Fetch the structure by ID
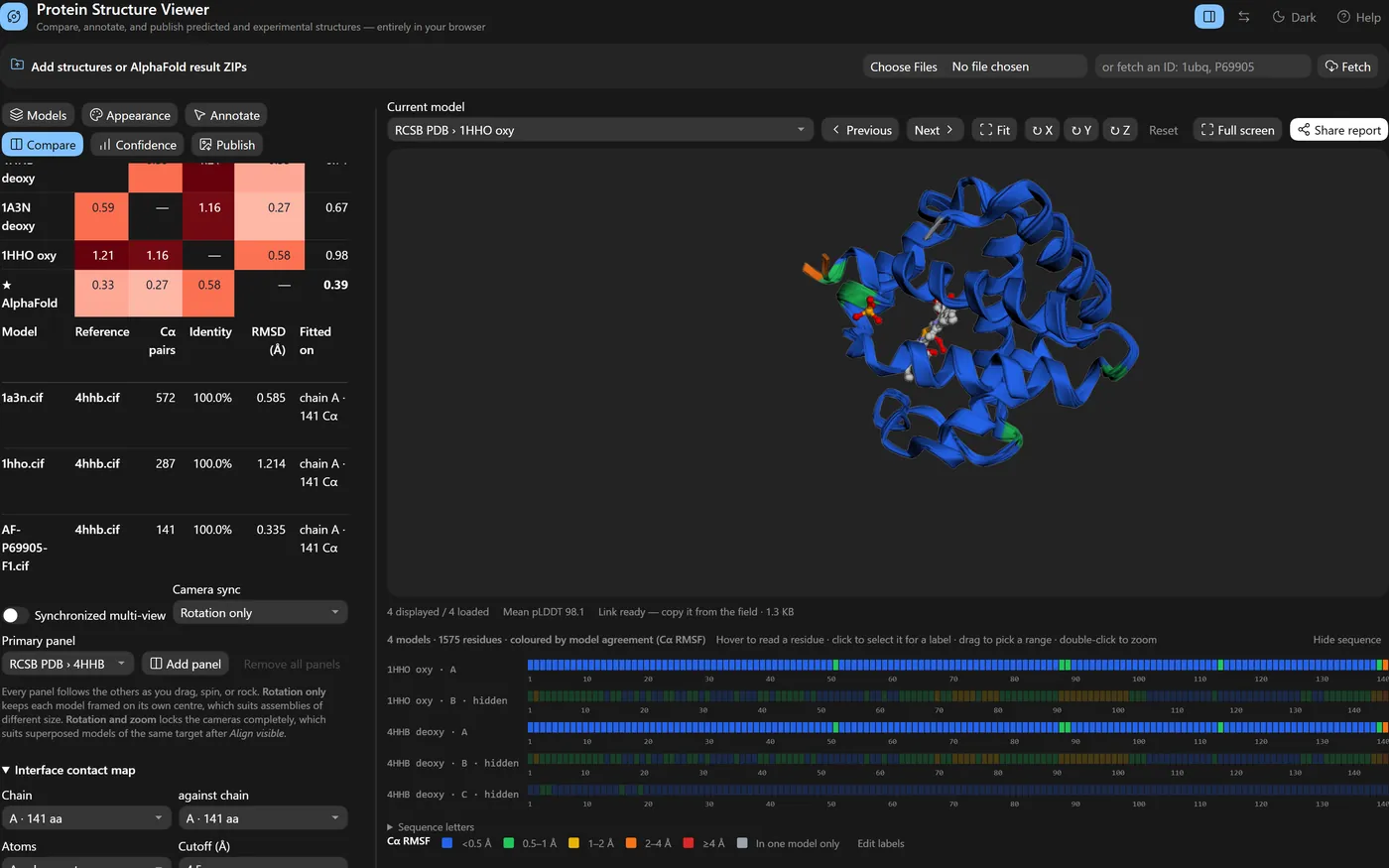 (x=1347, y=66)
